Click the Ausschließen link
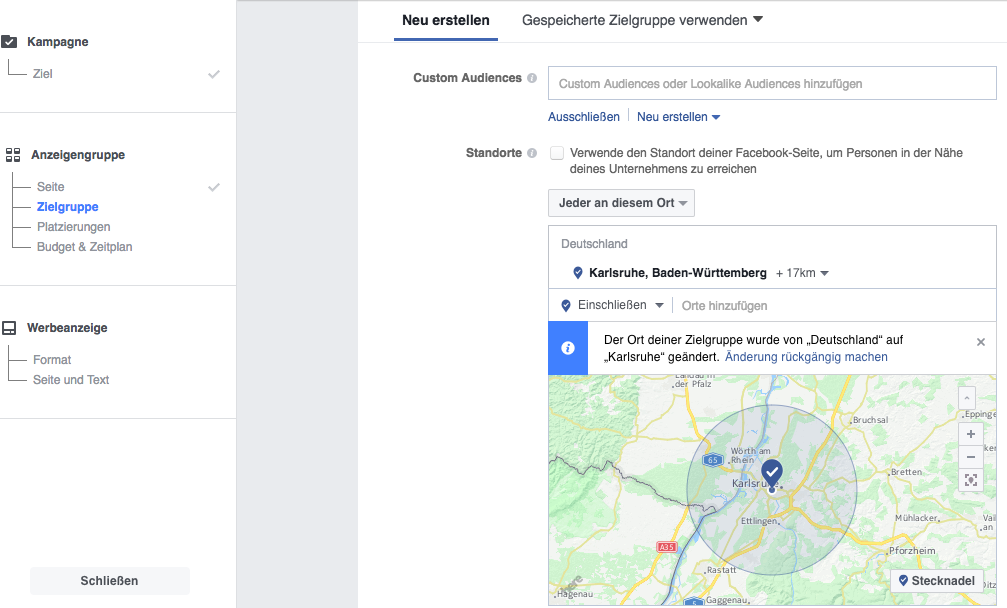 coord(583,117)
